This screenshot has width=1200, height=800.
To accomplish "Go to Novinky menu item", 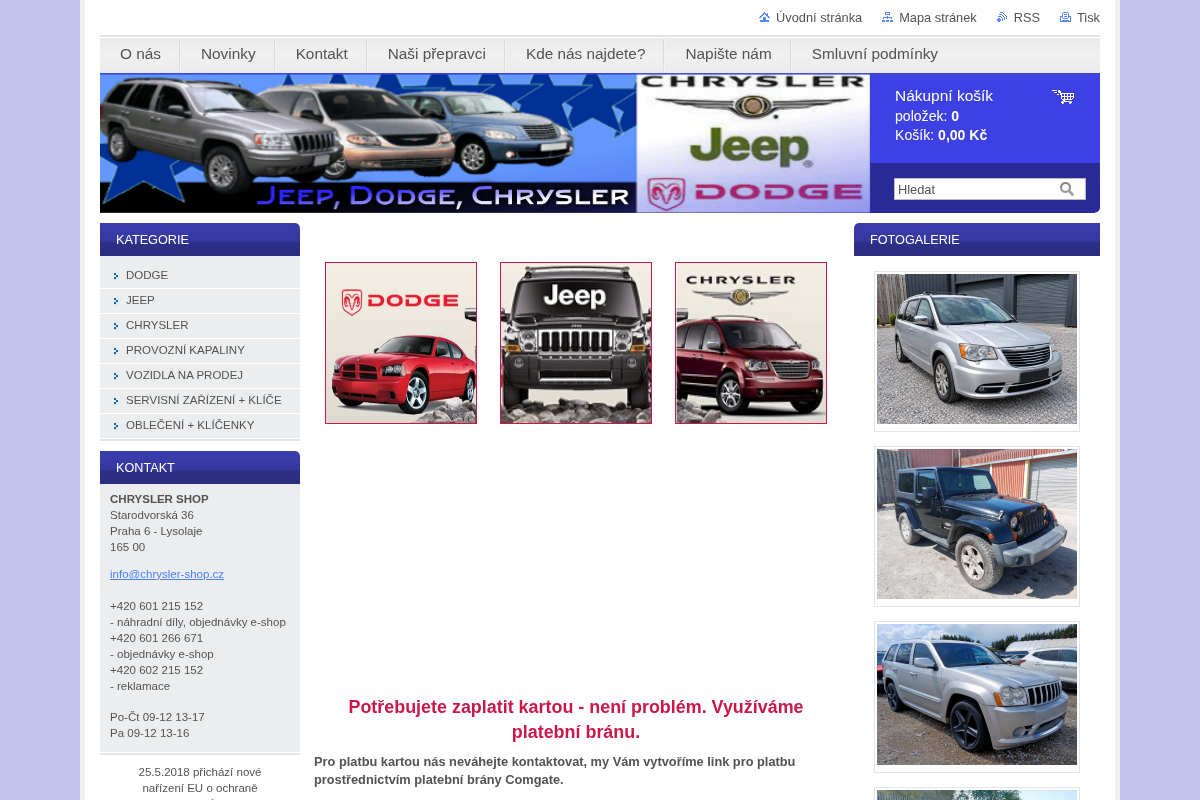I will [x=228, y=54].
